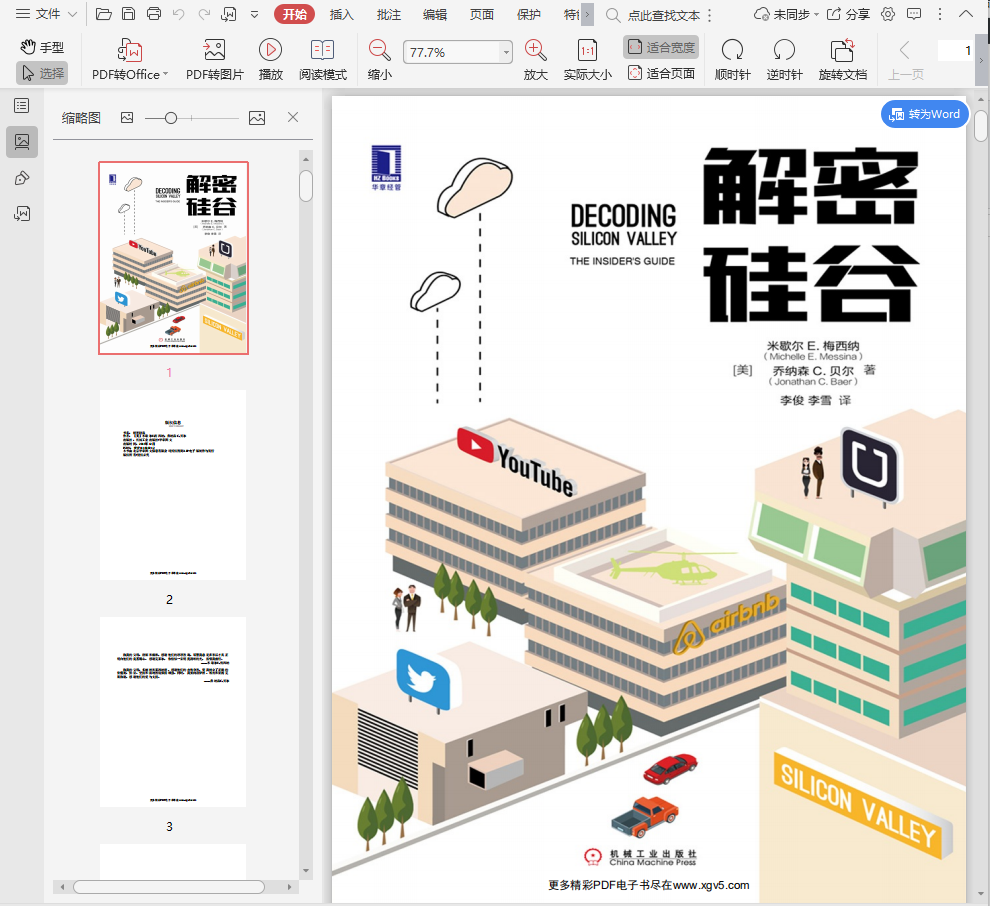Toggle the 适合页面 fit page option
This screenshot has width=990, height=906.
click(661, 73)
